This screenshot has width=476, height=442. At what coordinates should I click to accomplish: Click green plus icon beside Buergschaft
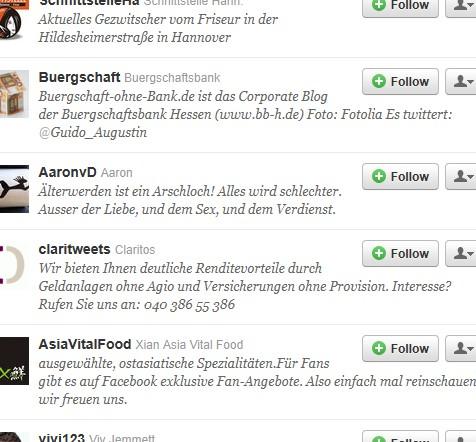pyautogui.click(x=379, y=81)
